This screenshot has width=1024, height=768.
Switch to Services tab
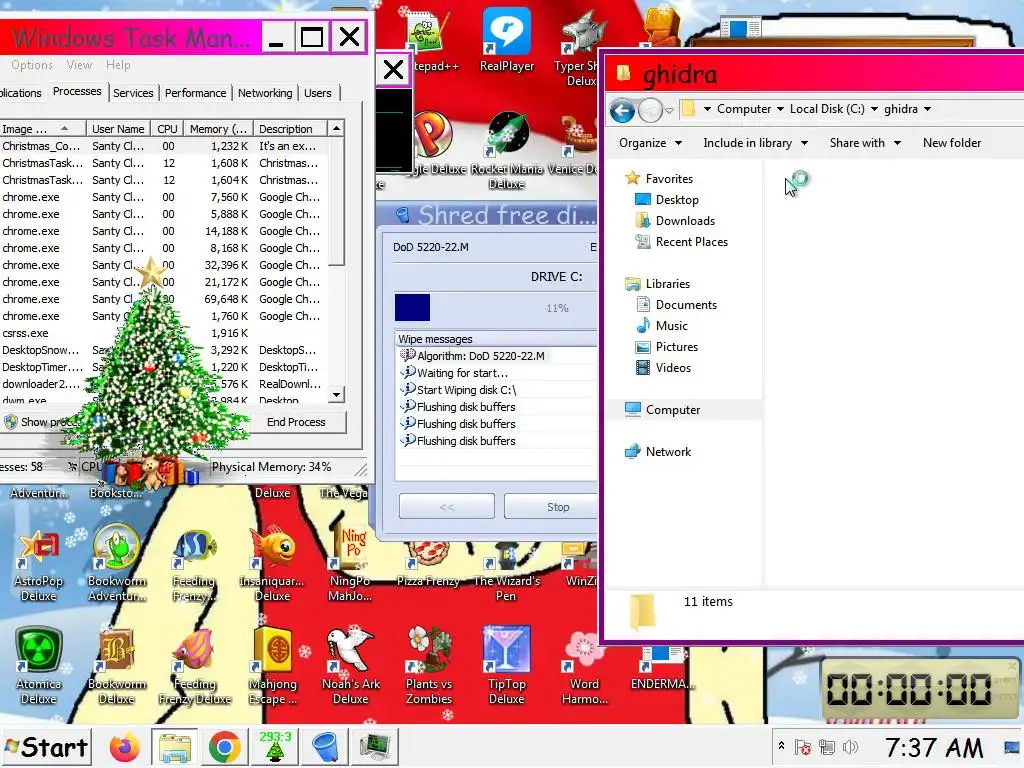133,93
